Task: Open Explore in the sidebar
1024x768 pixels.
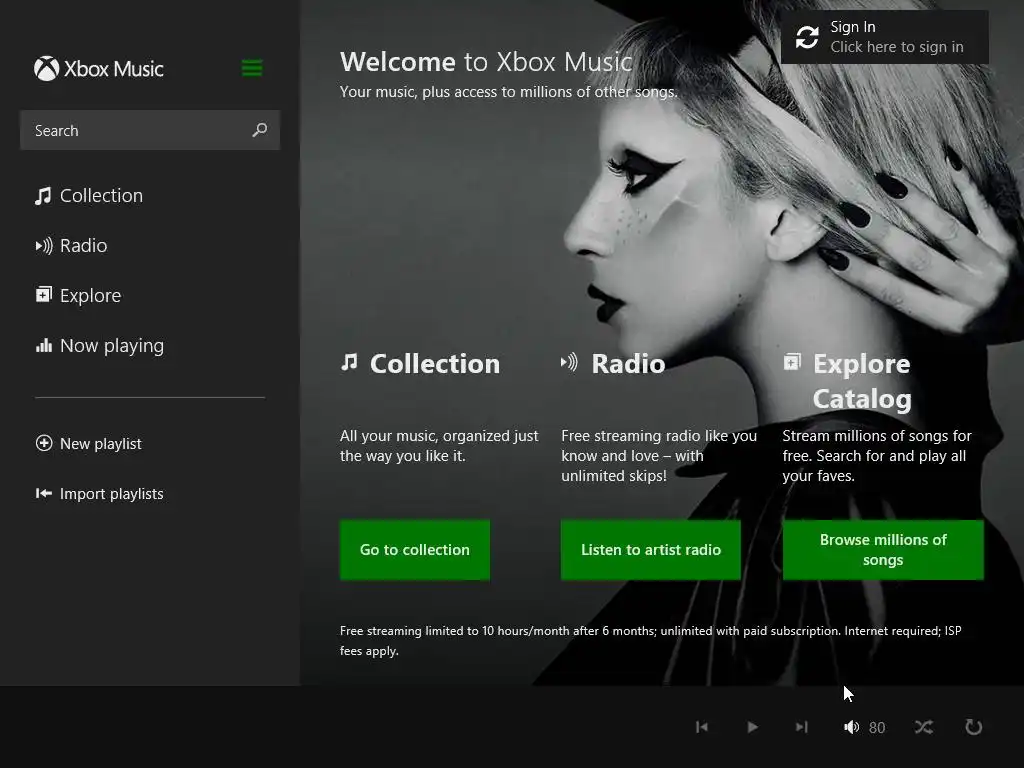Action: [x=78, y=295]
